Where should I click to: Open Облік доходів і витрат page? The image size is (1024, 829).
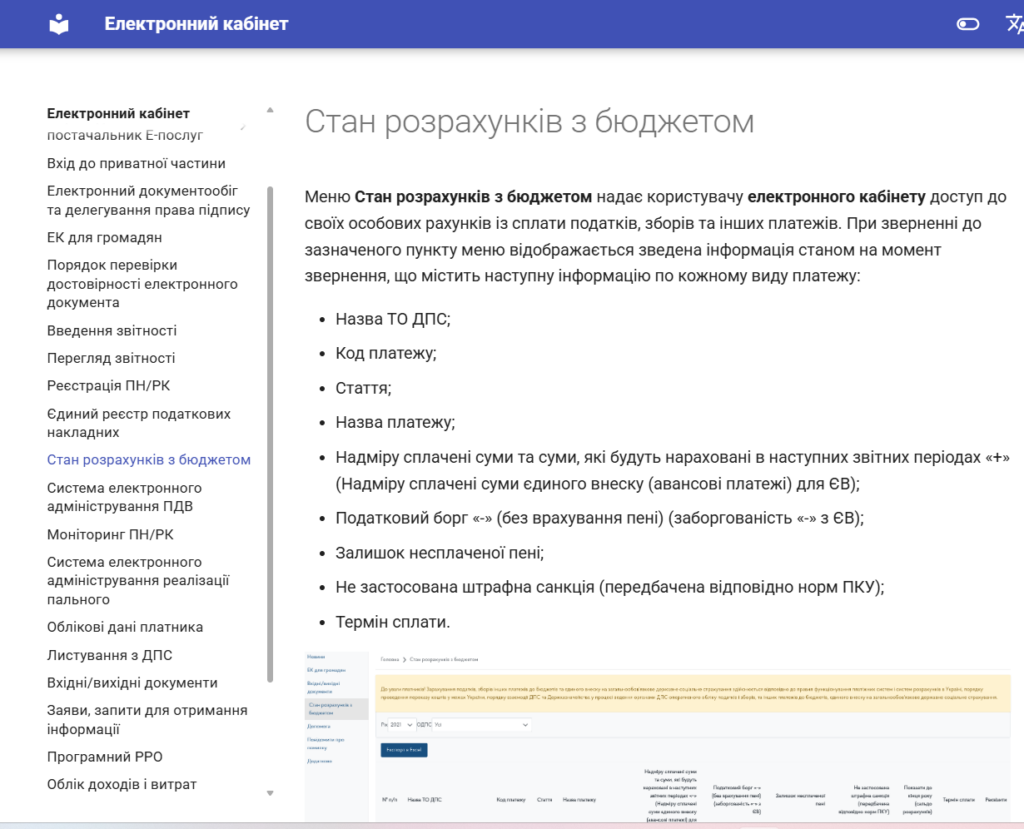click(x=122, y=784)
